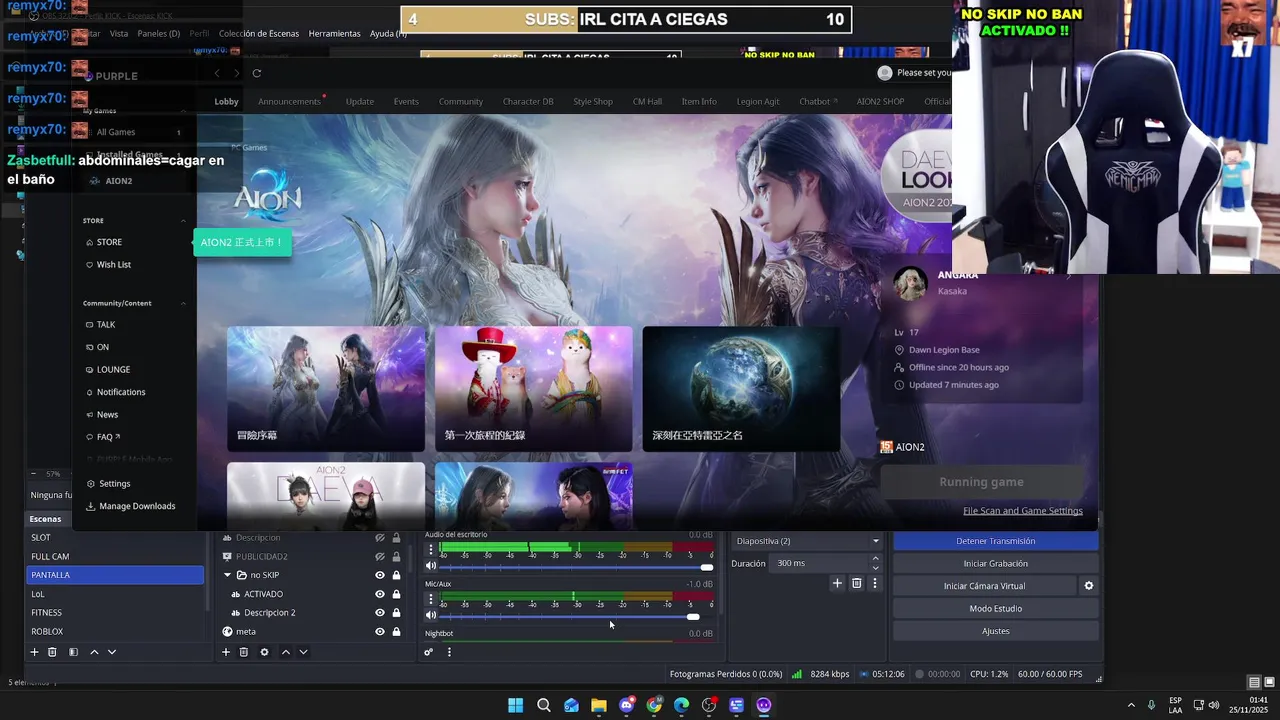Screen dimensions: 1280x720
Task: Remove scene transition with trash icon
Action: (857, 583)
